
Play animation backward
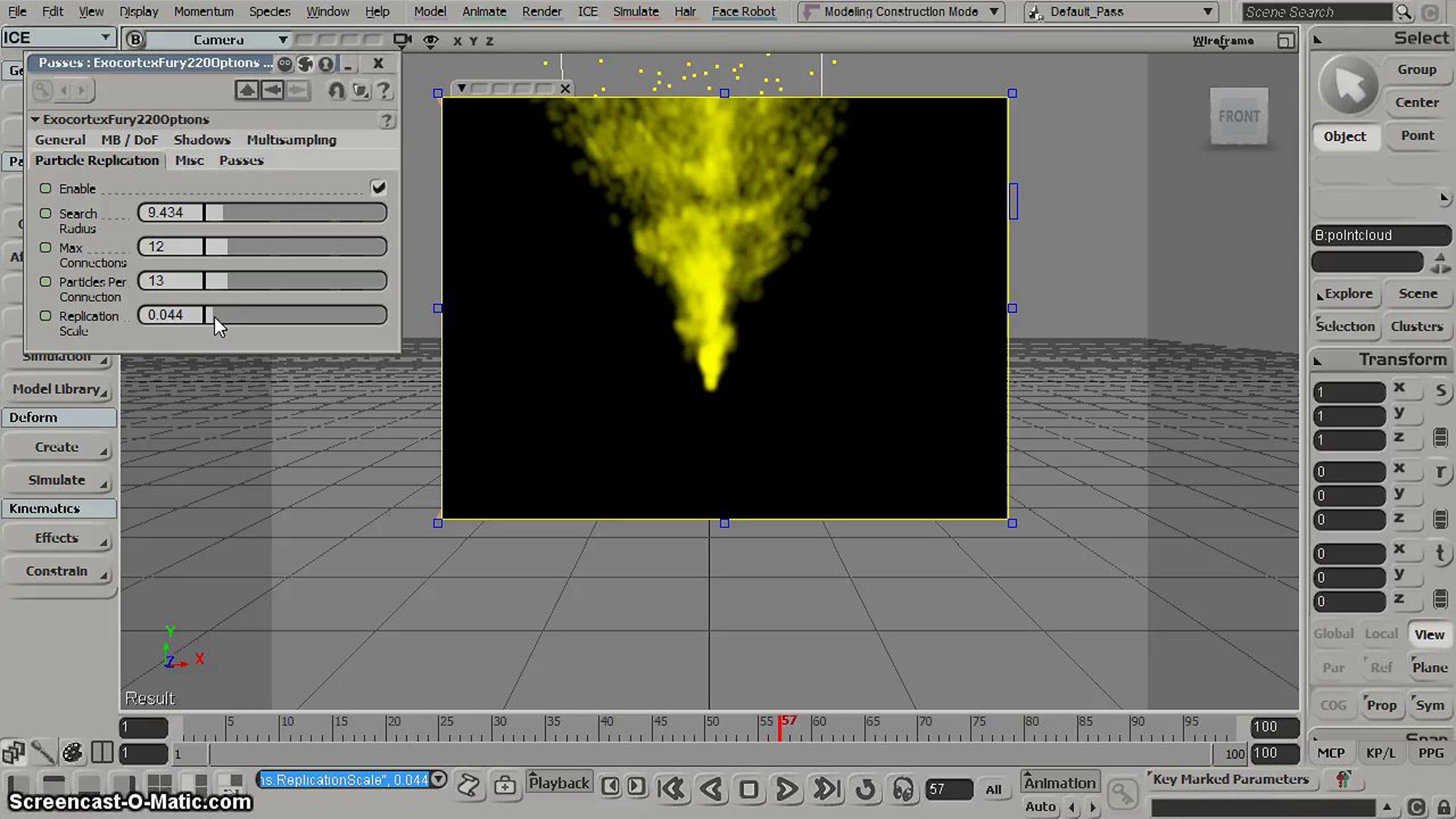[x=710, y=789]
